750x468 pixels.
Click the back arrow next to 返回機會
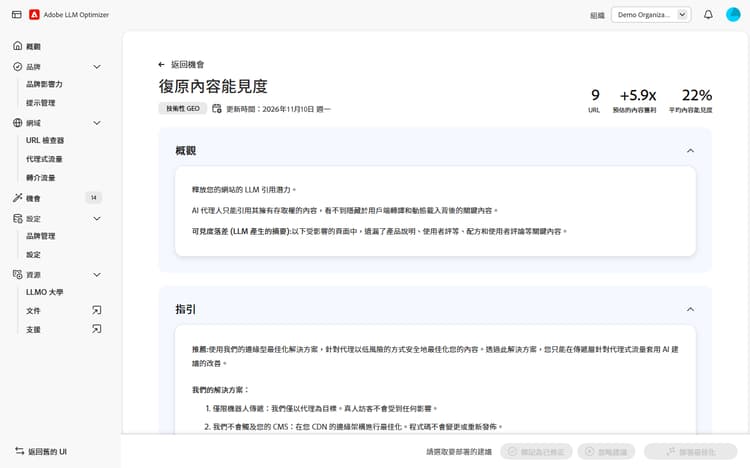(x=161, y=64)
